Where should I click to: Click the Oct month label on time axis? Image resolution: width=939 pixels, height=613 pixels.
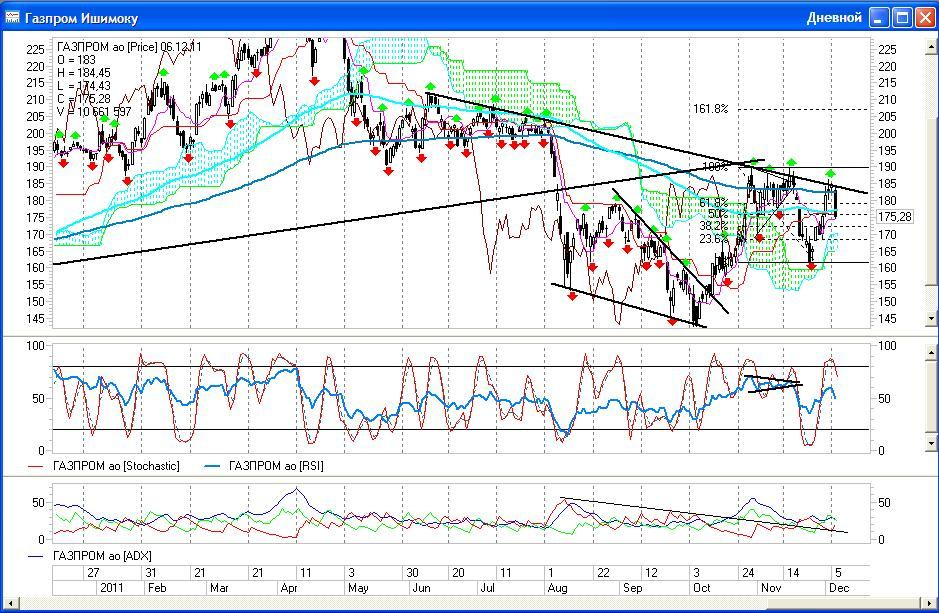click(701, 588)
